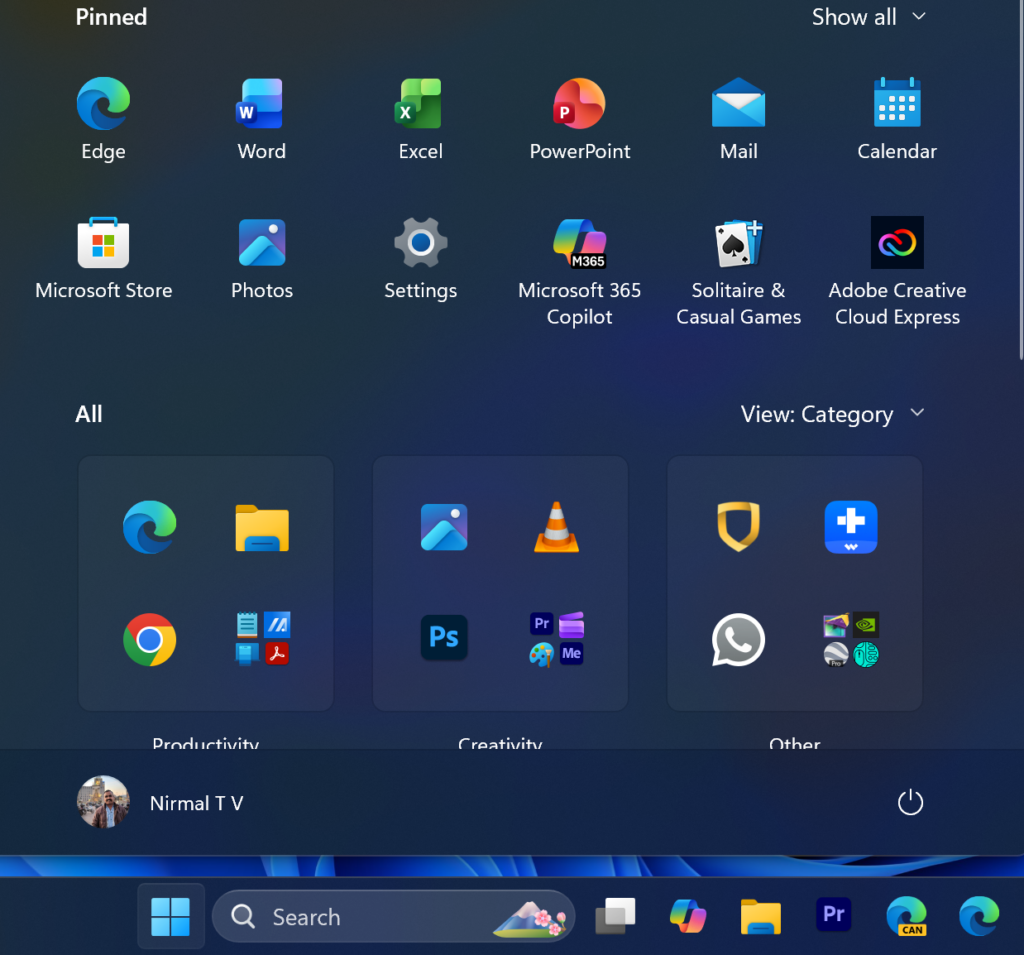Click the power button

coord(909,803)
